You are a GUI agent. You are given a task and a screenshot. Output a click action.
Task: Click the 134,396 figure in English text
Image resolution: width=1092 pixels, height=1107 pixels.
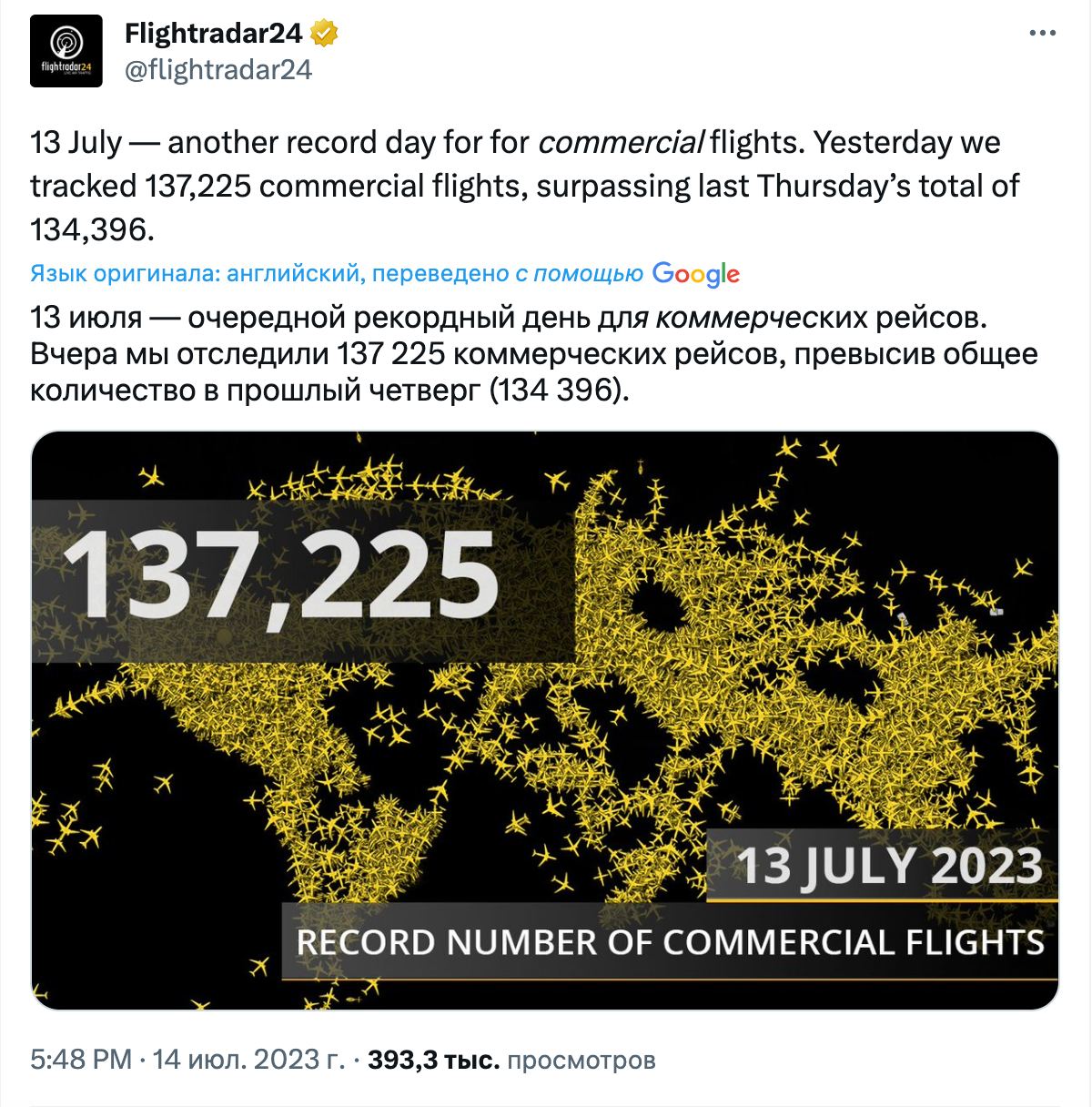88,229
